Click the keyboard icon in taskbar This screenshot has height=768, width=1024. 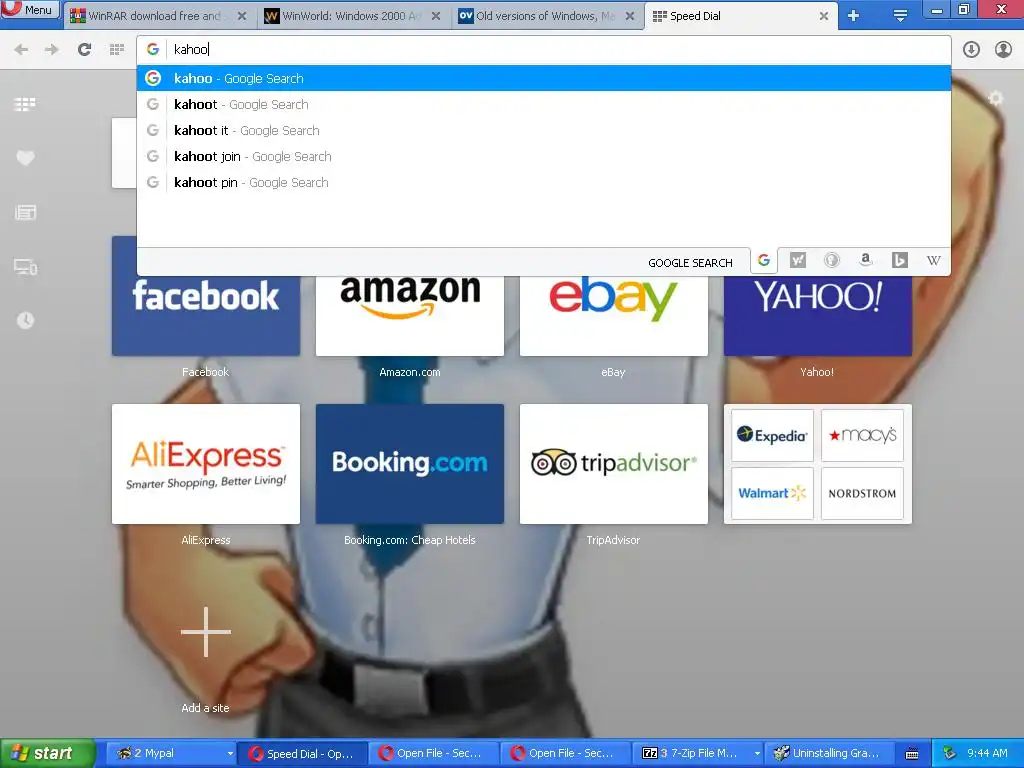(912, 754)
